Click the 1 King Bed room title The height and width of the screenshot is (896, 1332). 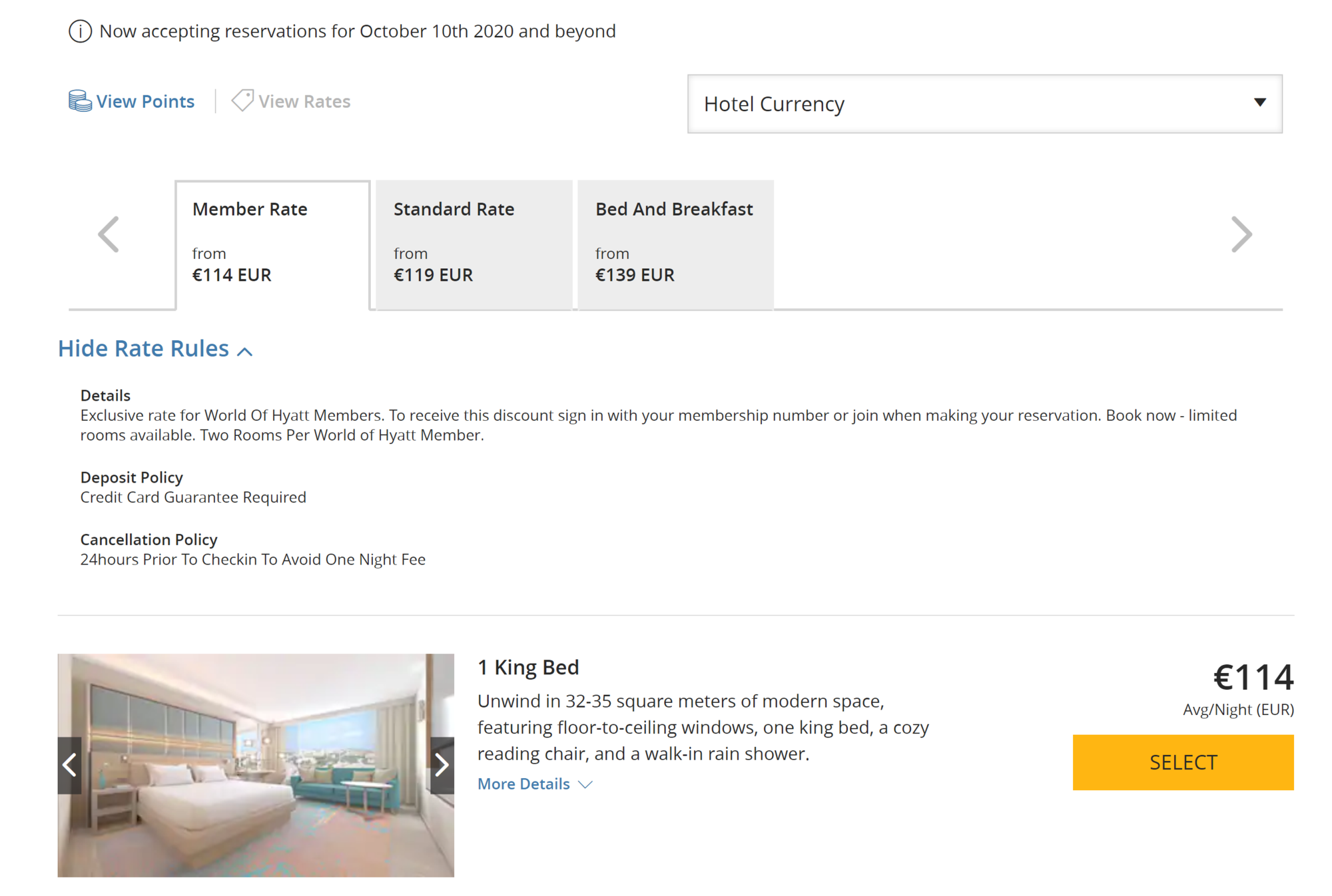coord(528,667)
